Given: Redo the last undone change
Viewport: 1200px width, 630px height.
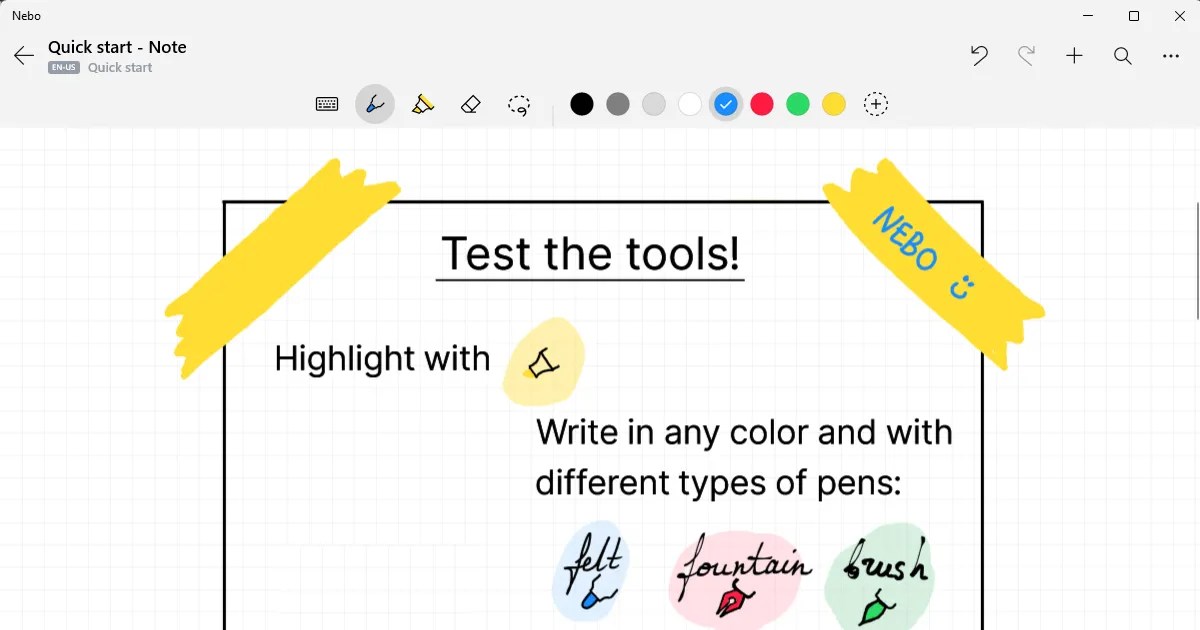Looking at the screenshot, I should (1027, 56).
